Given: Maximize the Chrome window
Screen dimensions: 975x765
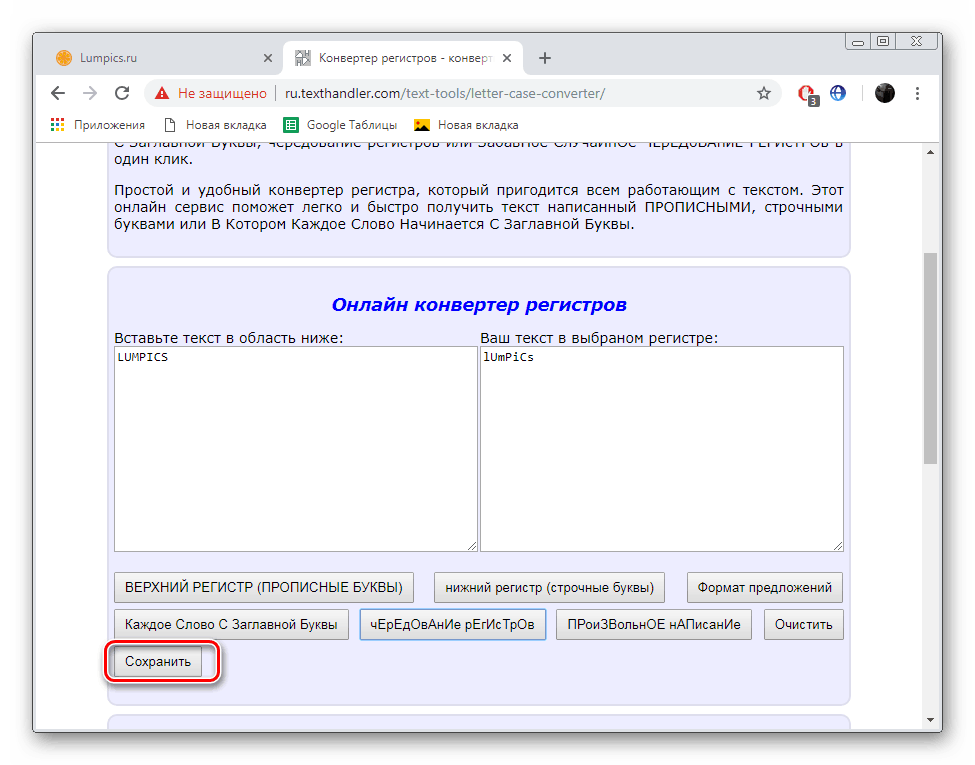Looking at the screenshot, I should (883, 42).
